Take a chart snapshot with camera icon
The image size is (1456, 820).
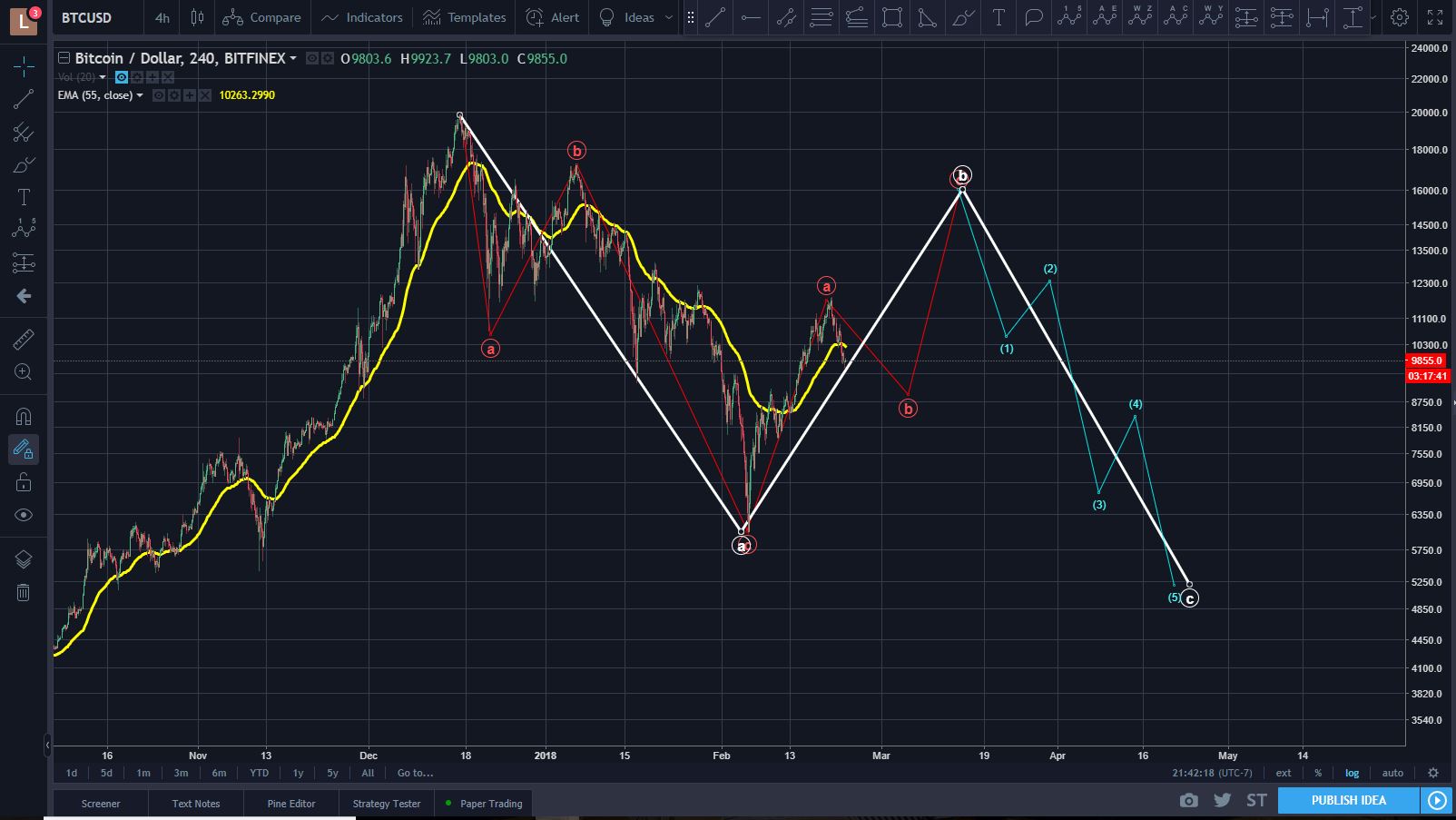click(1188, 800)
